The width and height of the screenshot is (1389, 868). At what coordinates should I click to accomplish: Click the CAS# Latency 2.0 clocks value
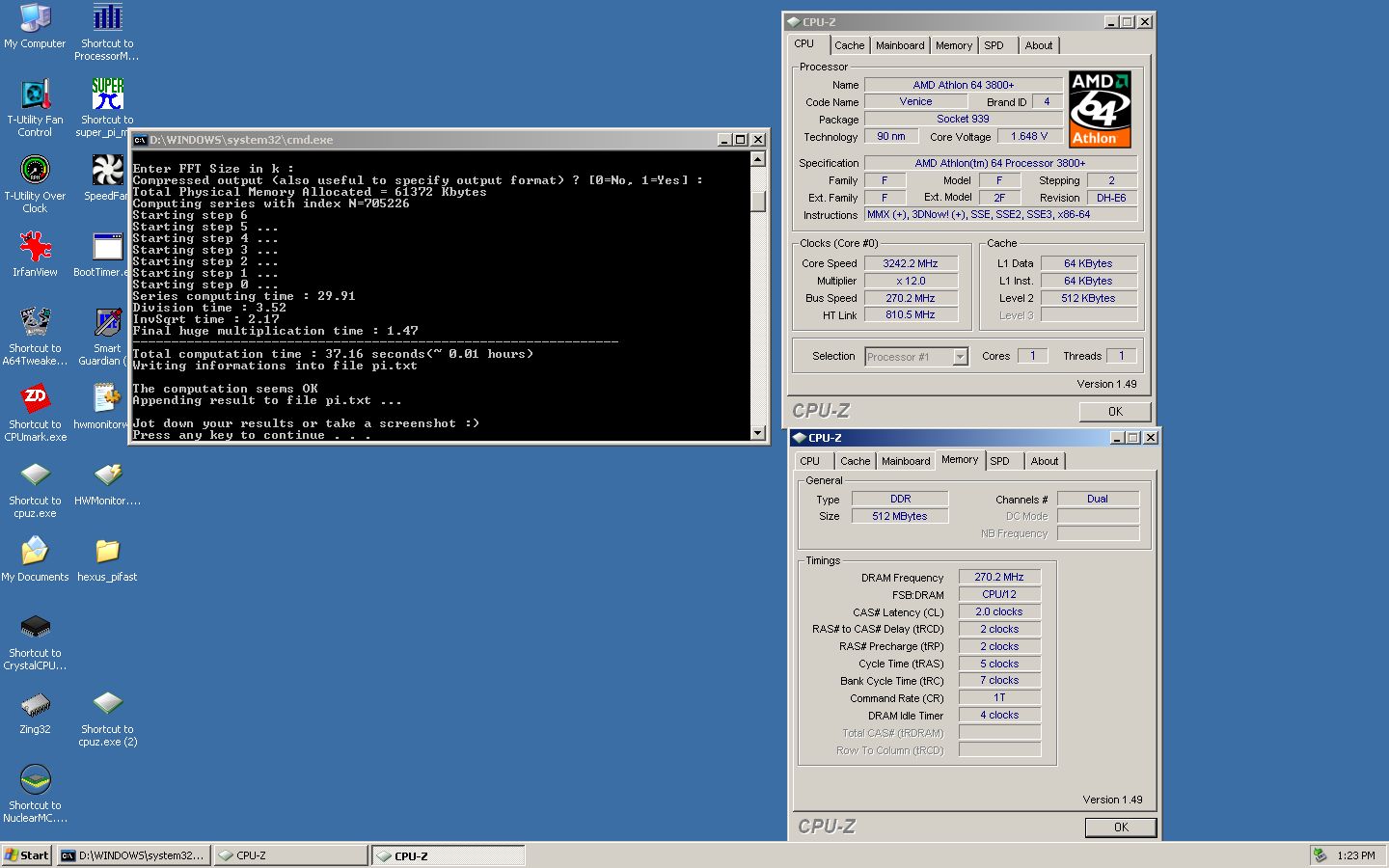tap(999, 611)
